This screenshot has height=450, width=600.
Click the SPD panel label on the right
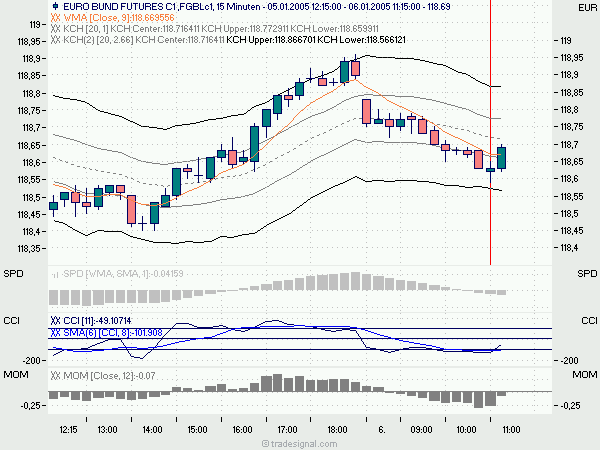pyautogui.click(x=587, y=274)
